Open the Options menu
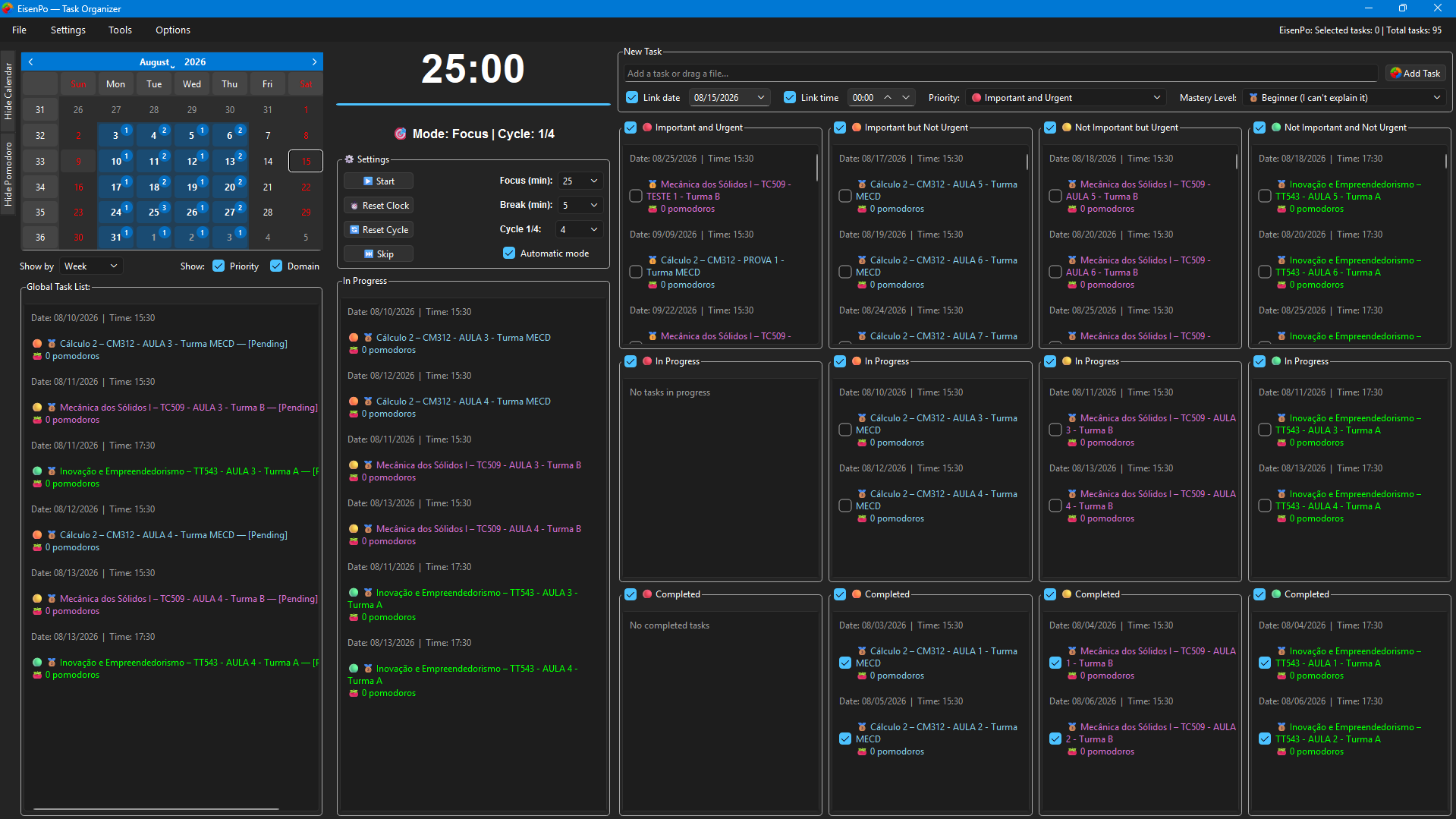1456x819 pixels. click(x=173, y=30)
